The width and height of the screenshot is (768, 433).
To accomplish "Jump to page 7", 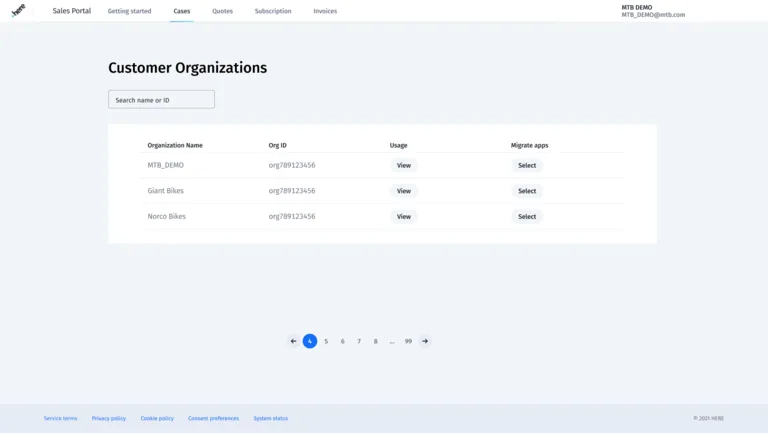I will coord(359,341).
